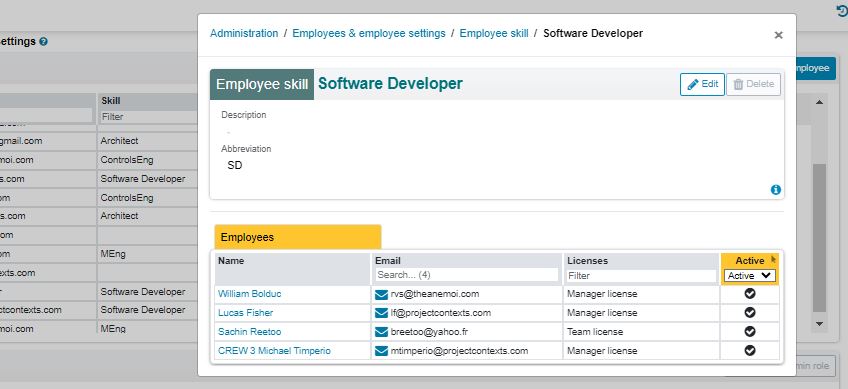Screen dimensions: 848x389
Task: Toggle active checkmark for Sachin Reetoo
Action: tap(750, 331)
